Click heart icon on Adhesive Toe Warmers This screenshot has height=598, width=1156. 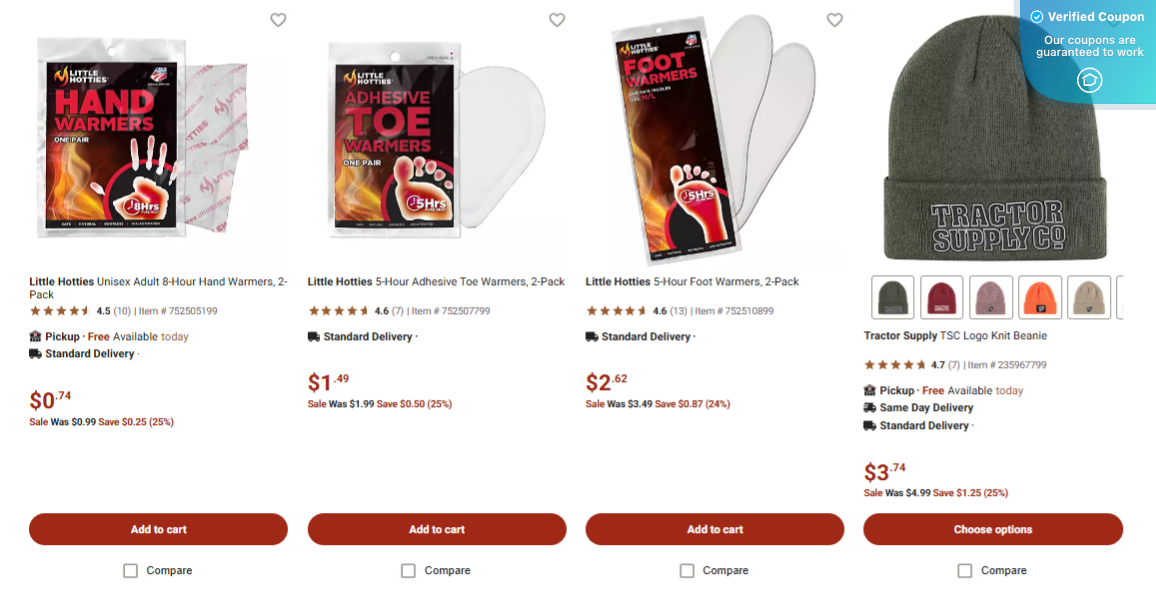(x=557, y=20)
